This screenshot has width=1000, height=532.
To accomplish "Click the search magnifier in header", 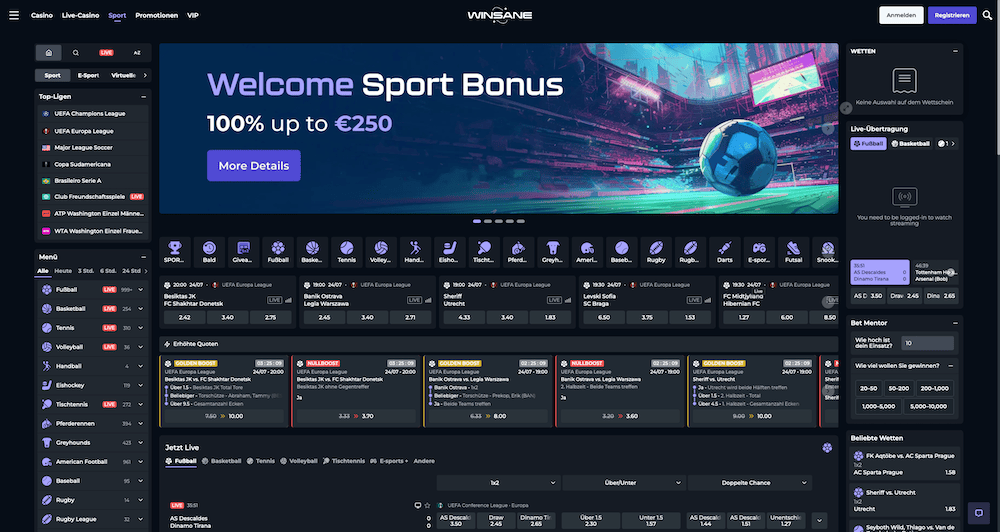I will click(x=987, y=15).
